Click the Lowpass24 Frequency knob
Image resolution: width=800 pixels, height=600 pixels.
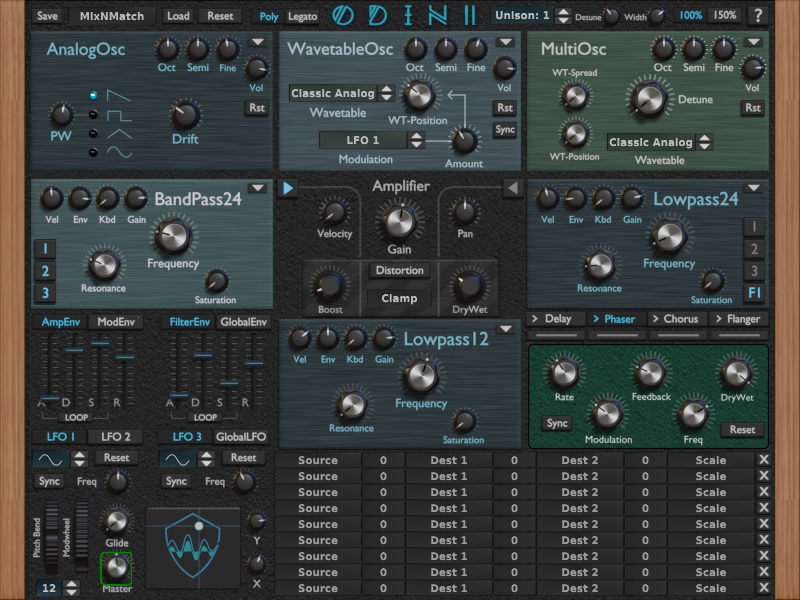pyautogui.click(x=668, y=236)
